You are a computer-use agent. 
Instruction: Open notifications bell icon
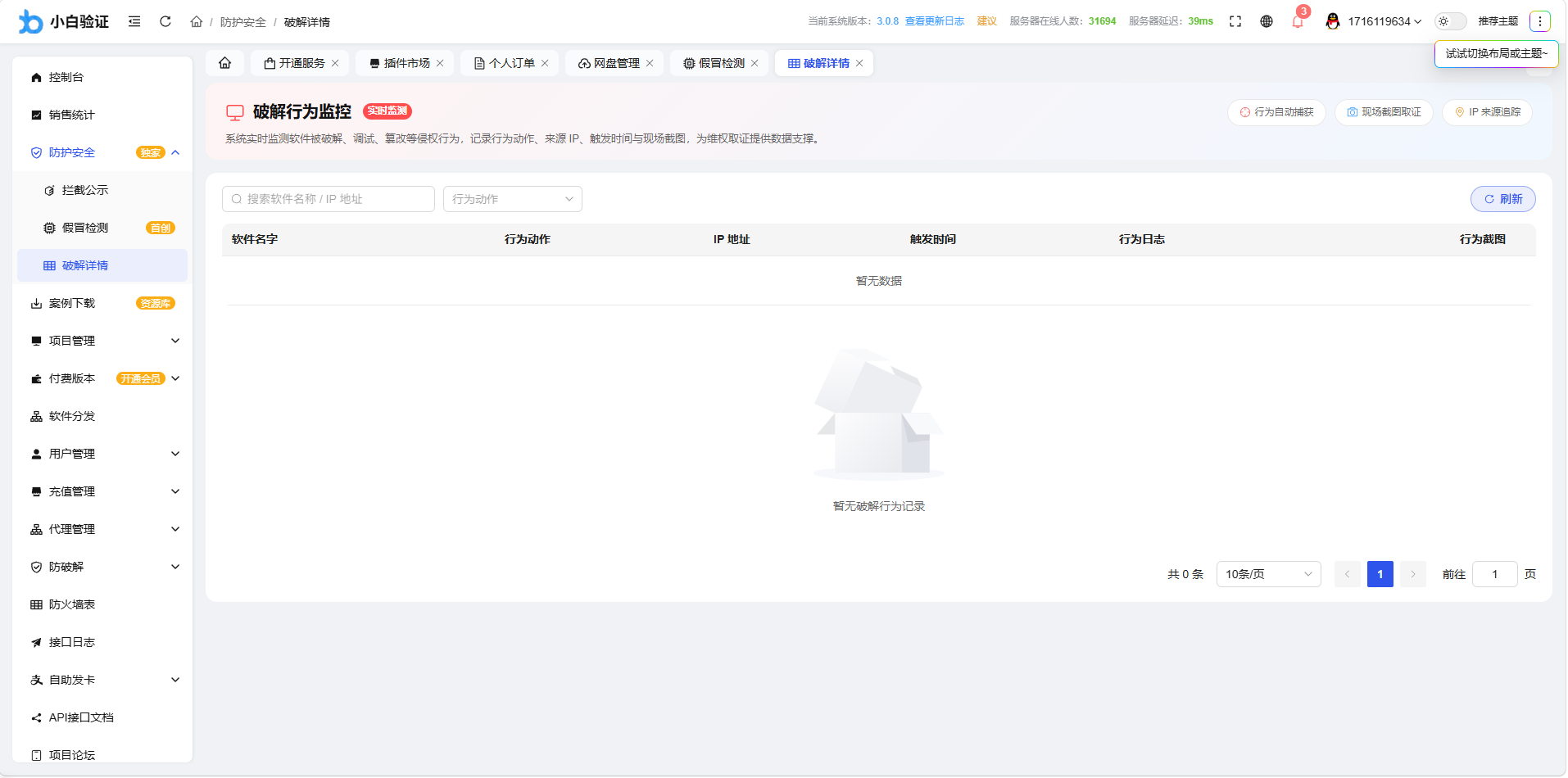coord(1298,21)
